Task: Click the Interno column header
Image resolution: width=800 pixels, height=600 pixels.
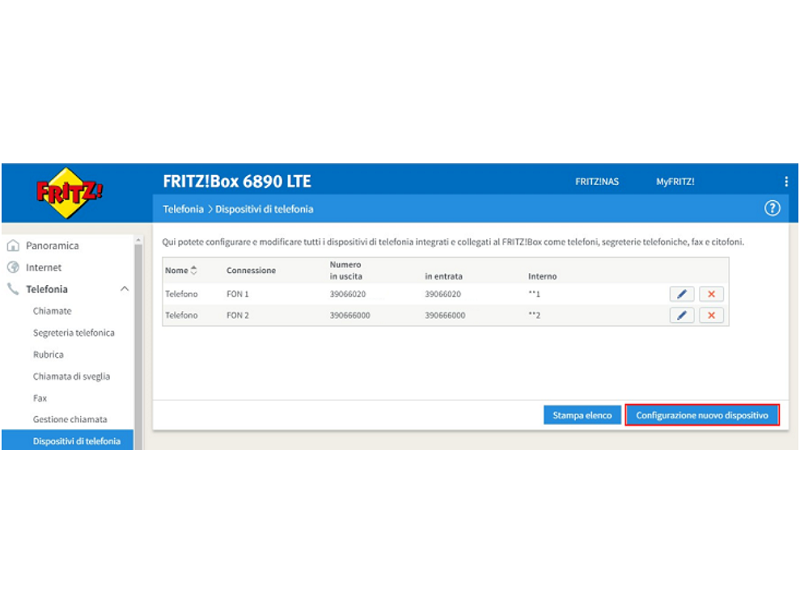Action: click(542, 277)
